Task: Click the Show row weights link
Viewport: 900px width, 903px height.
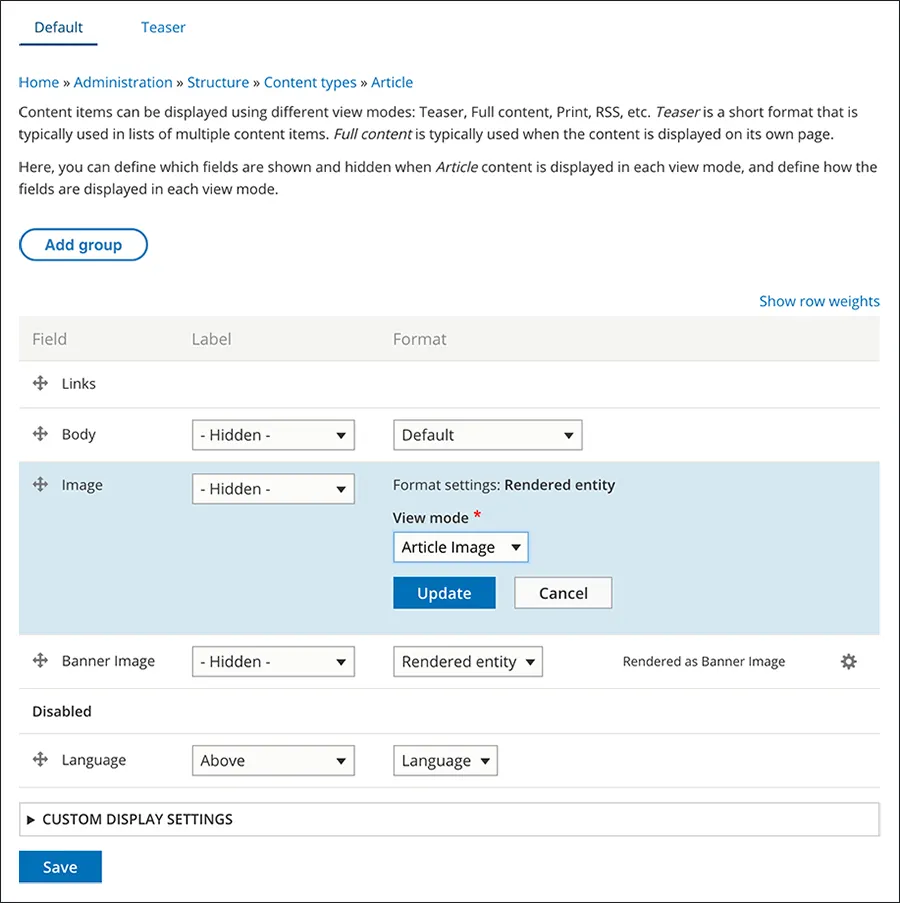Action: point(819,300)
